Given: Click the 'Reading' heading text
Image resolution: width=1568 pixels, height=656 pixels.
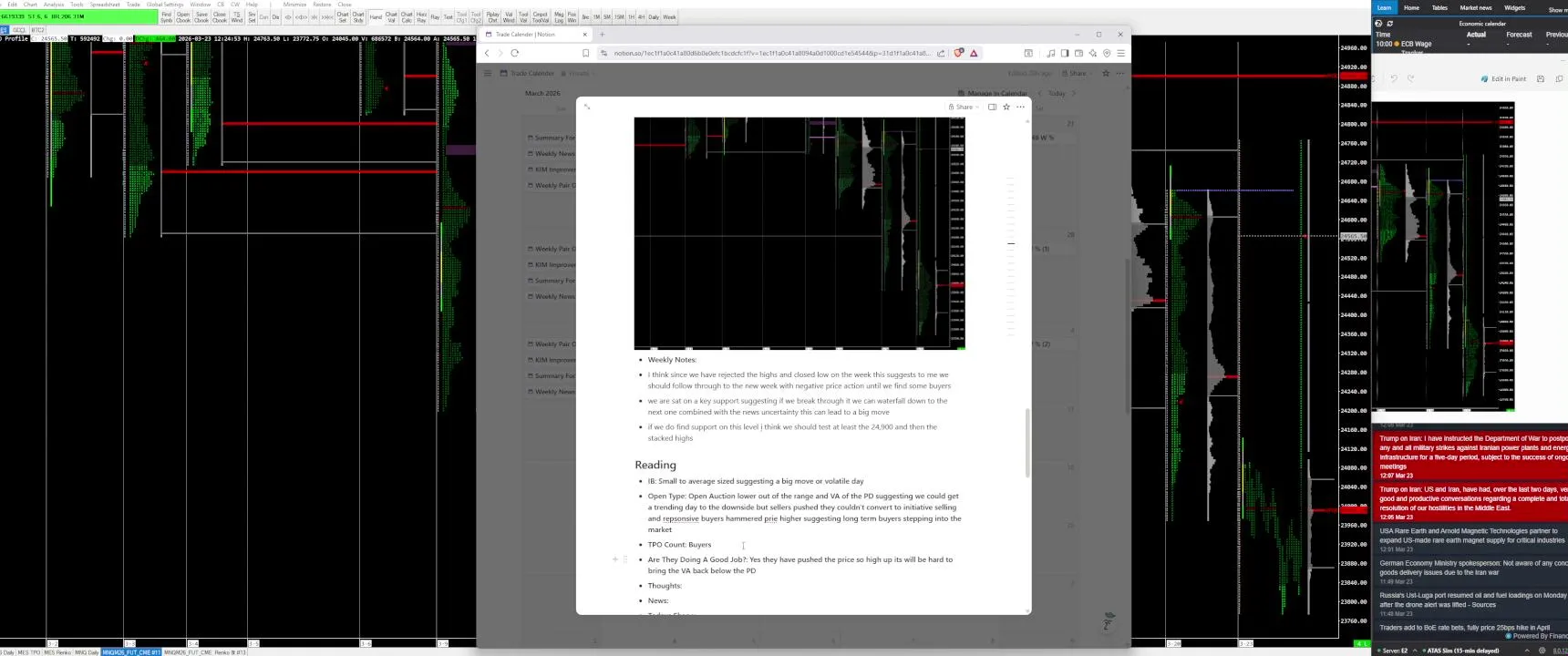Looking at the screenshot, I should point(655,465).
